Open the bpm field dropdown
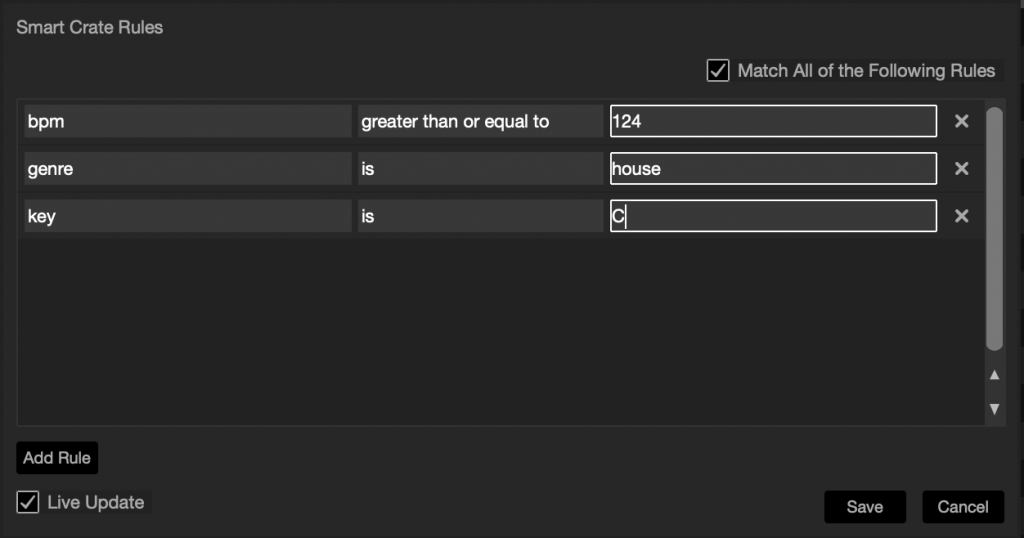The height and width of the screenshot is (538, 1024). tap(187, 121)
